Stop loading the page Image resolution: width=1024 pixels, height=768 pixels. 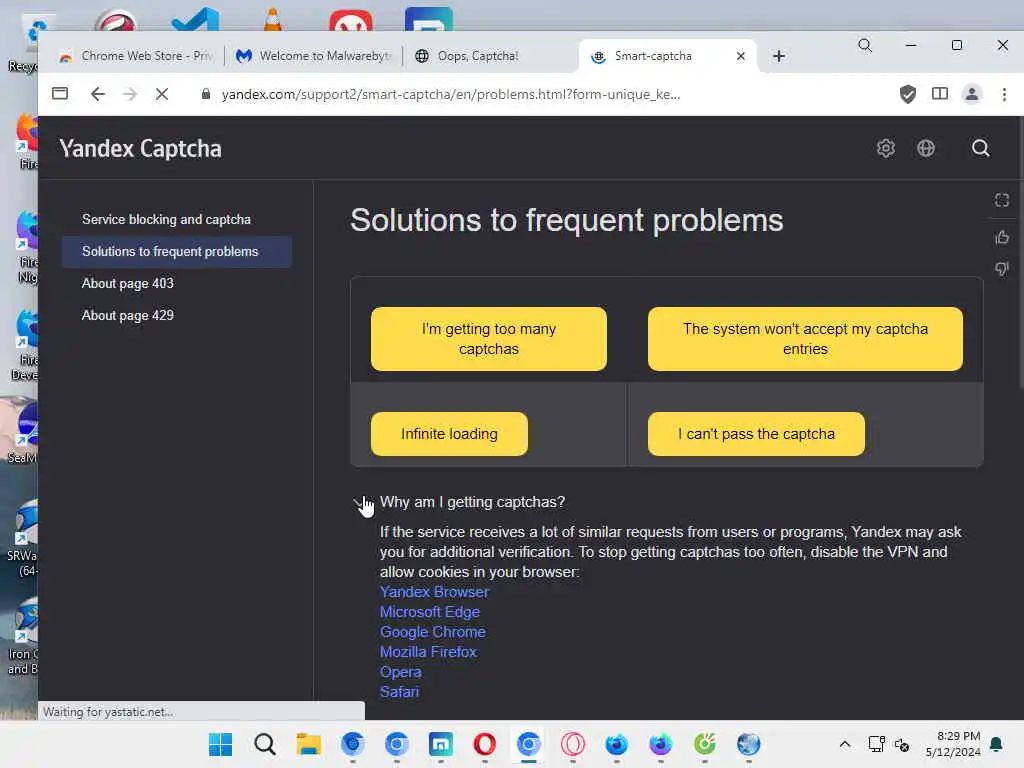pos(162,94)
